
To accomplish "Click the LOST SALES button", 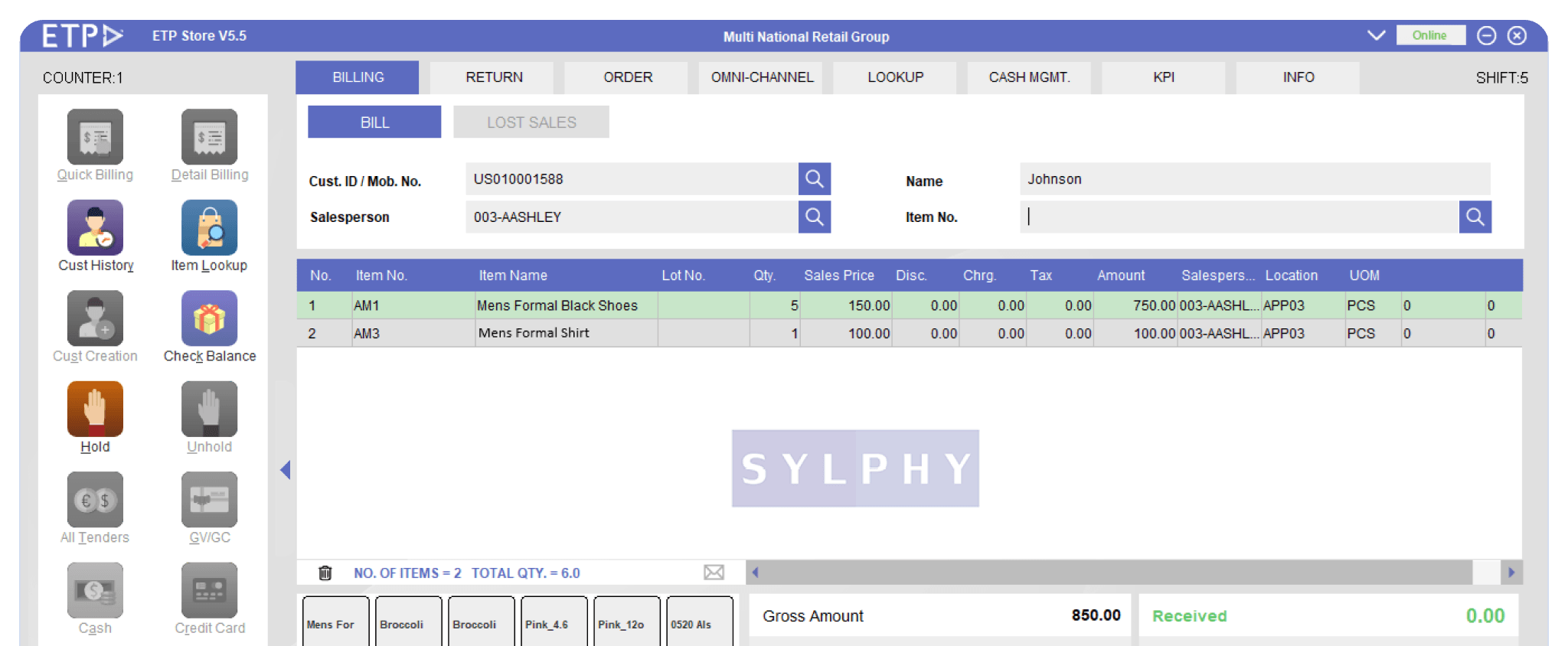I will pos(531,122).
